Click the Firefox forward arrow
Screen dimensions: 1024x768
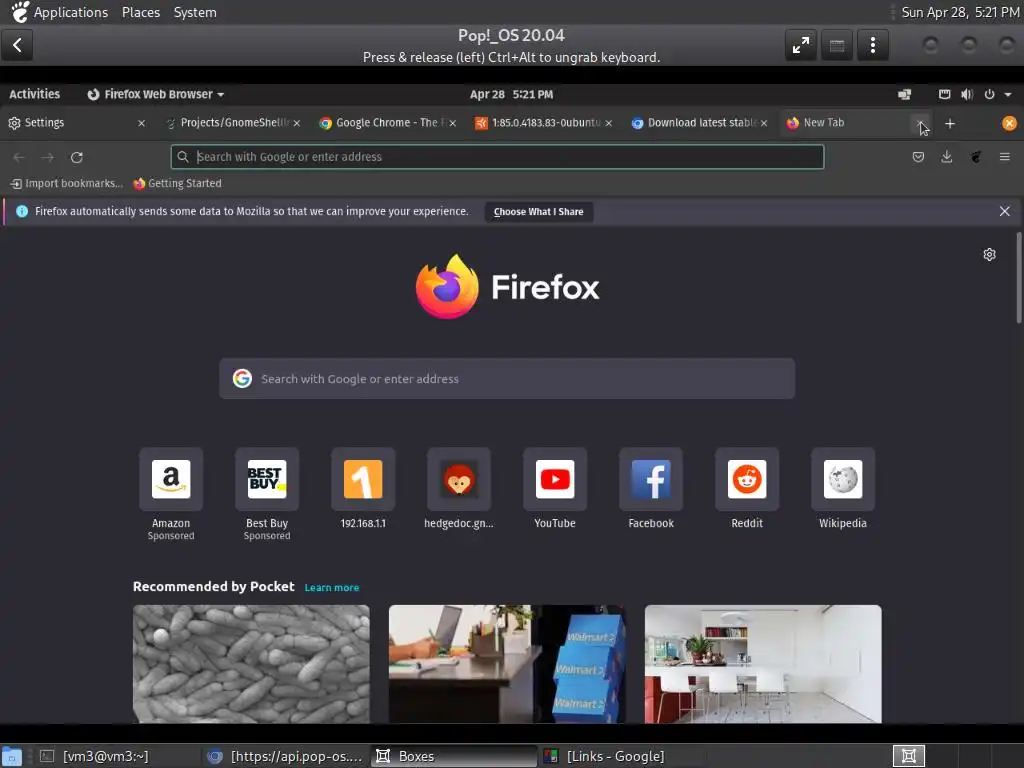[x=48, y=157]
